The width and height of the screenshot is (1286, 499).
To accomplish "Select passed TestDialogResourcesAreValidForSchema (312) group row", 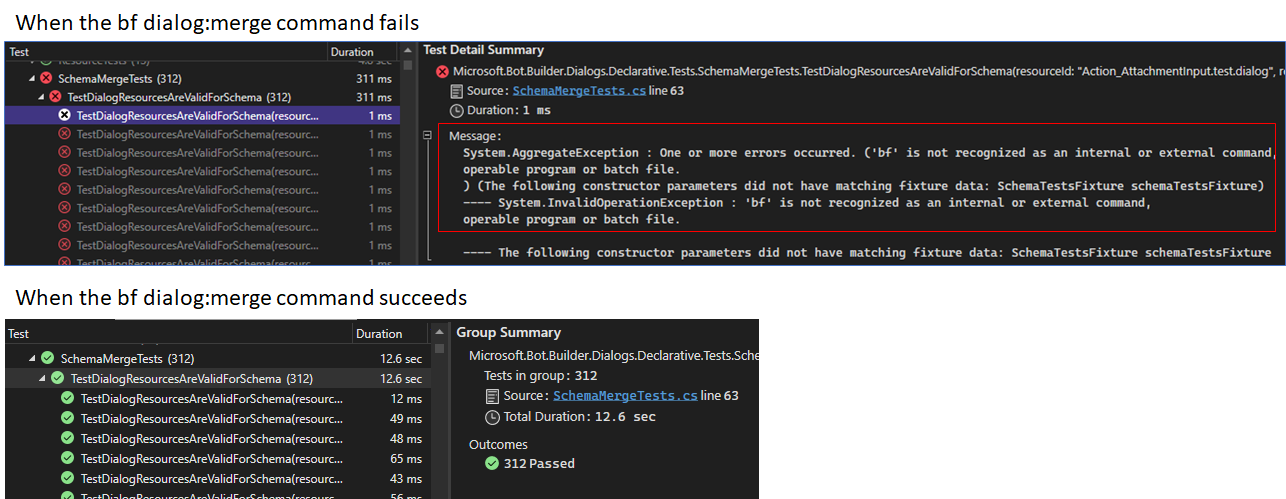I will pyautogui.click(x=217, y=379).
